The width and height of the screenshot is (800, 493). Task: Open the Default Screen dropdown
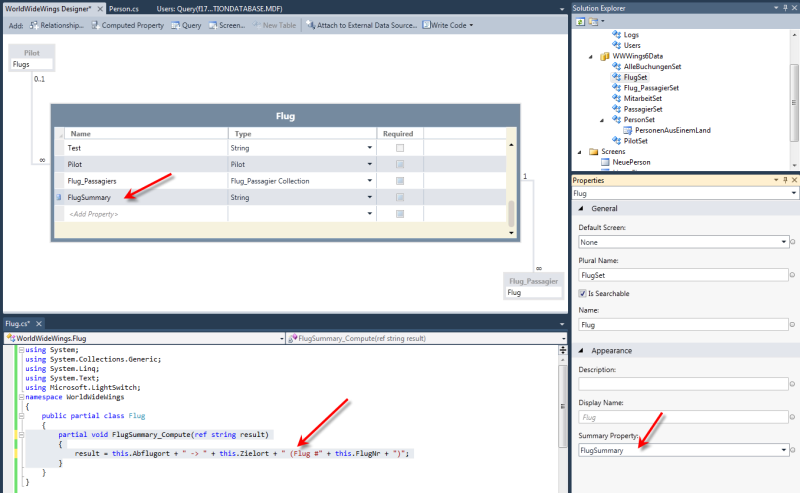(x=783, y=242)
